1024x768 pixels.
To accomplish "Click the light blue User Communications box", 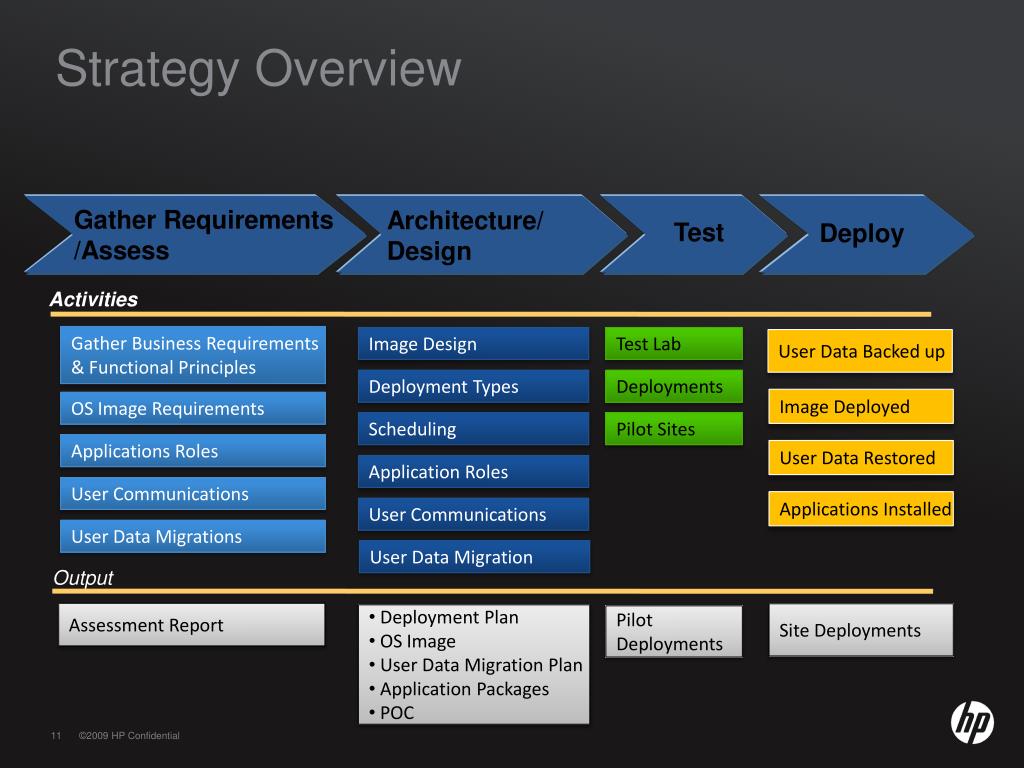I will 193,494.
